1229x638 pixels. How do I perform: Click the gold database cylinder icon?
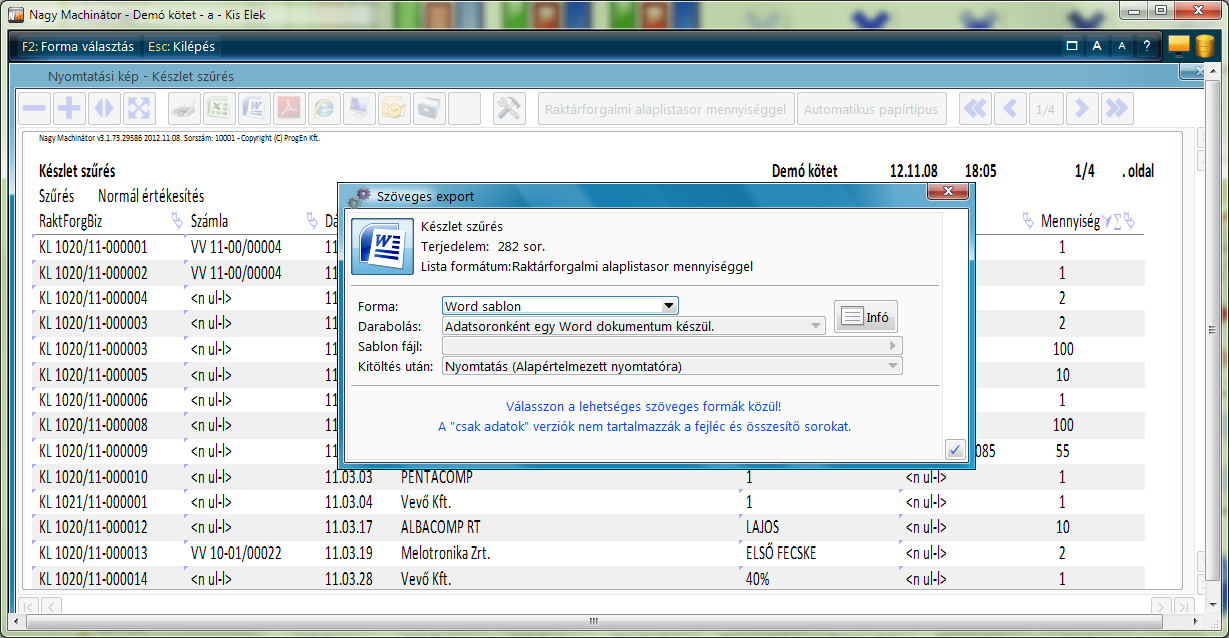click(x=1205, y=46)
